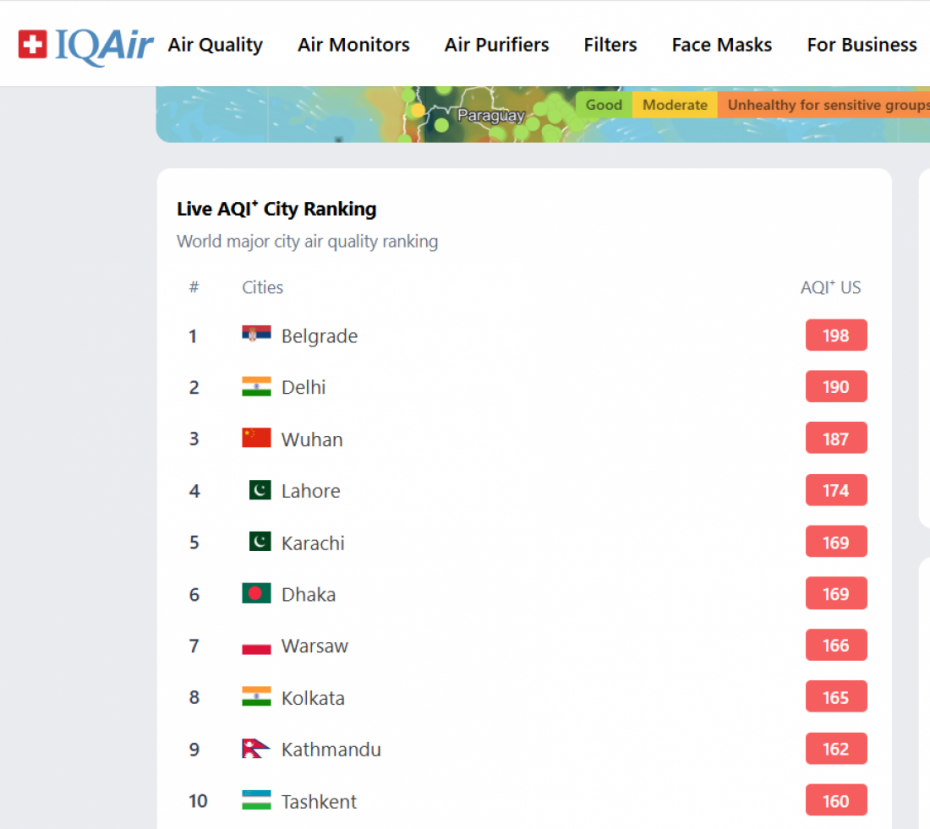Open the Air Monitors menu item
Screen dimensions: 930x829
click(x=353, y=44)
